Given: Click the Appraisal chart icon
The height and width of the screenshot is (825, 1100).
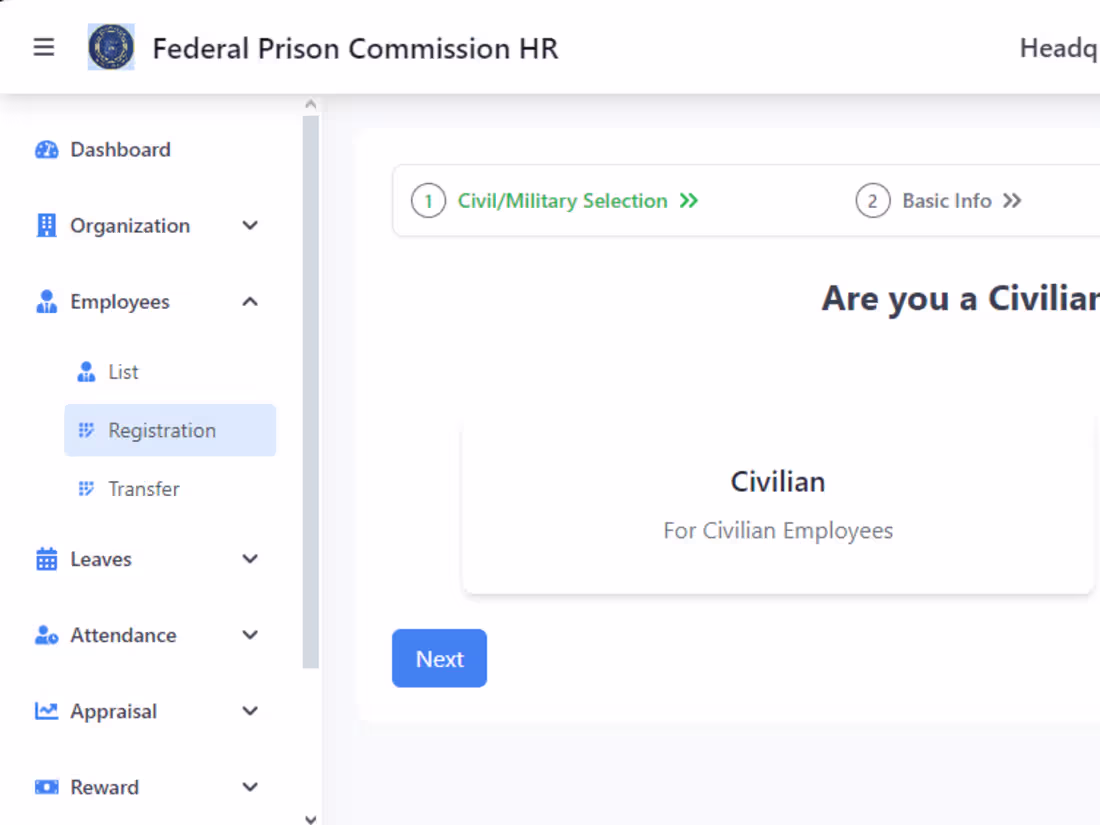Looking at the screenshot, I should coord(46,711).
